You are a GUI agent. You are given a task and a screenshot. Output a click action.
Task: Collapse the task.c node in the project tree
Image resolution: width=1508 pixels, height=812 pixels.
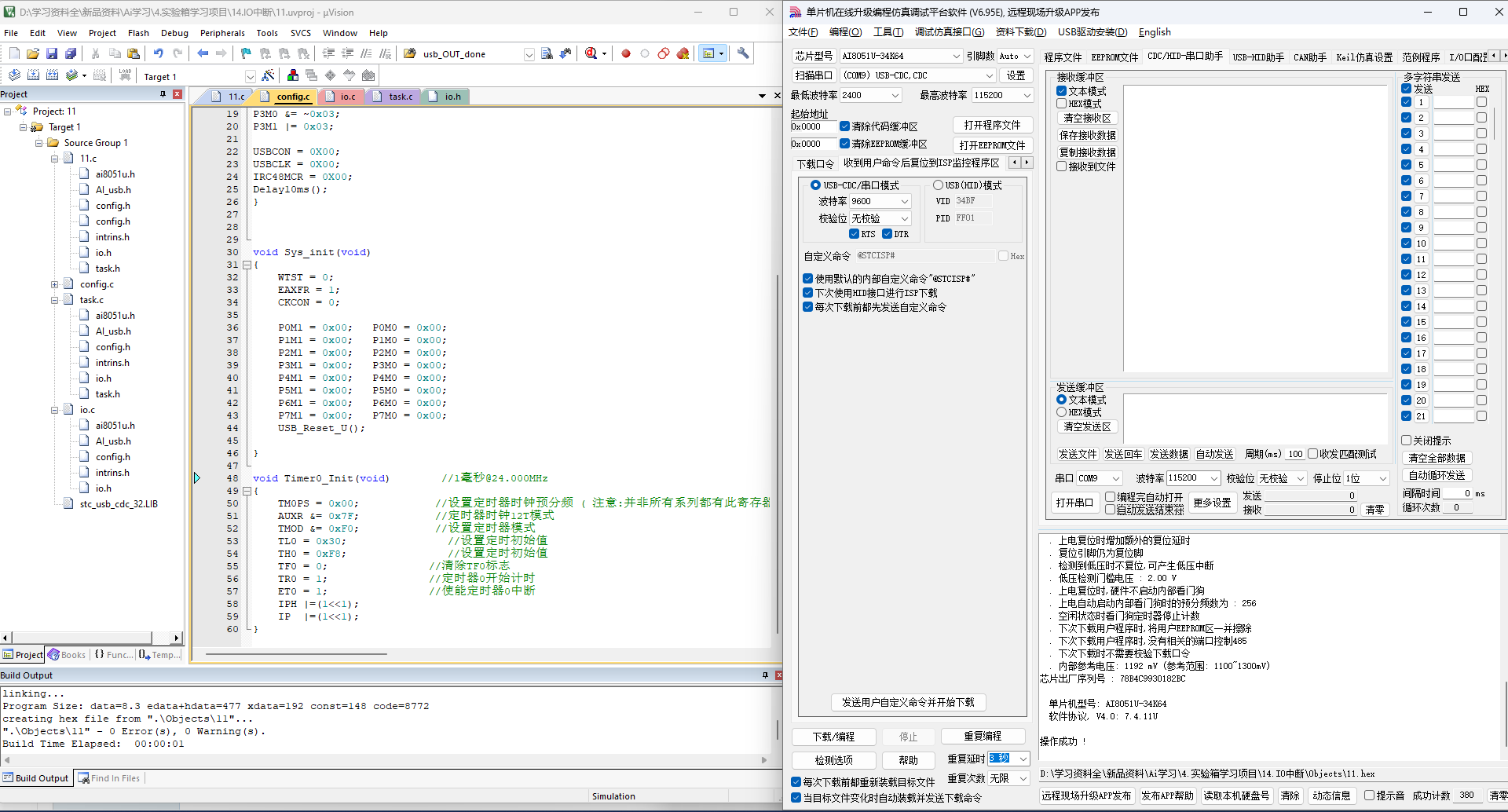55,300
